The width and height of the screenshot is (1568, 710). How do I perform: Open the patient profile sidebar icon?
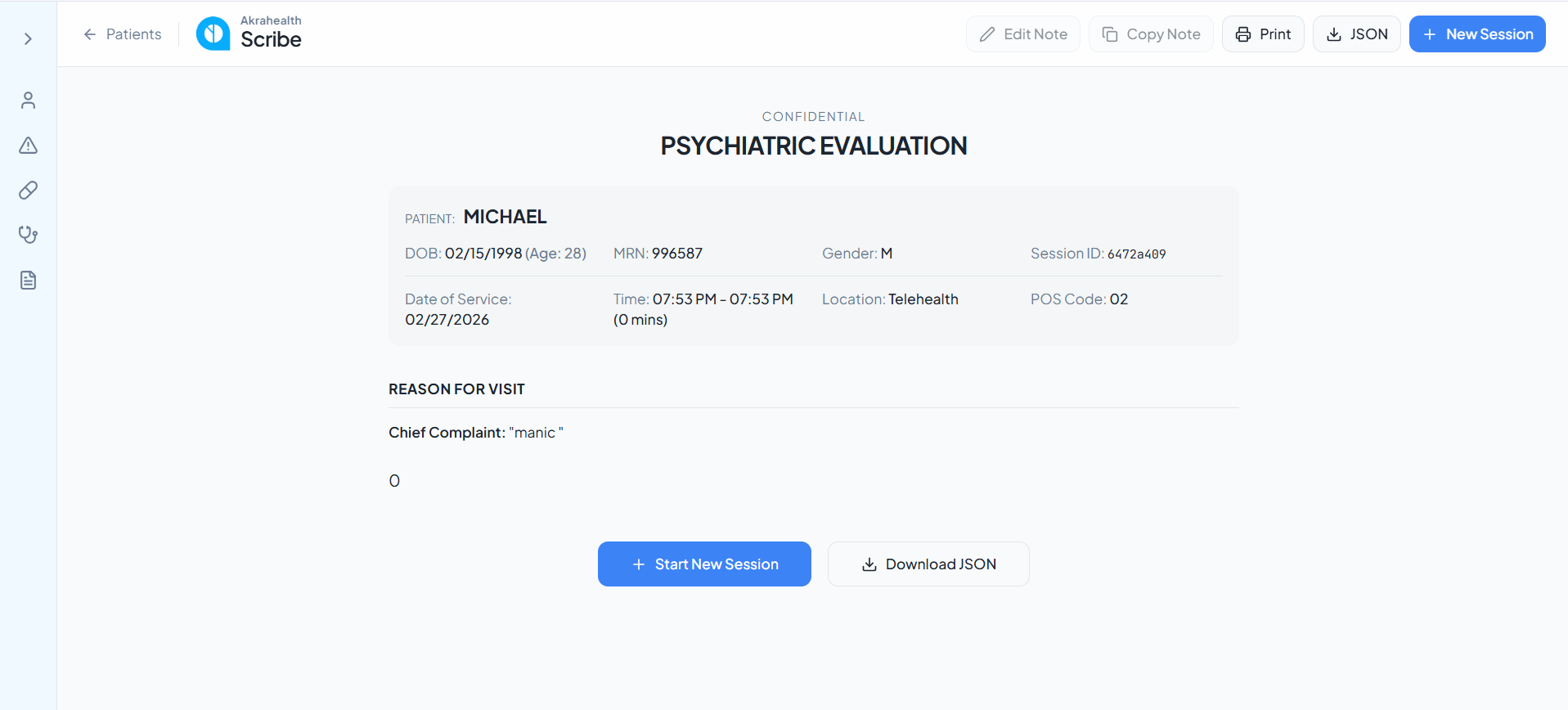[29, 101]
